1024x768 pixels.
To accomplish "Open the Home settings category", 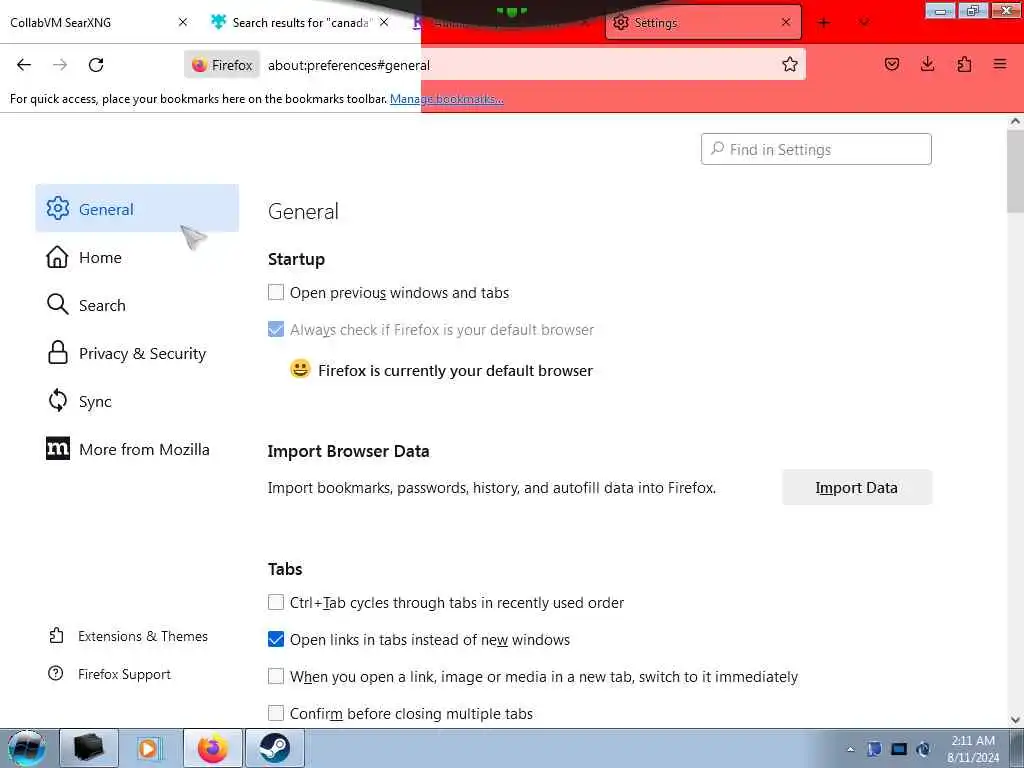I will coord(137,257).
